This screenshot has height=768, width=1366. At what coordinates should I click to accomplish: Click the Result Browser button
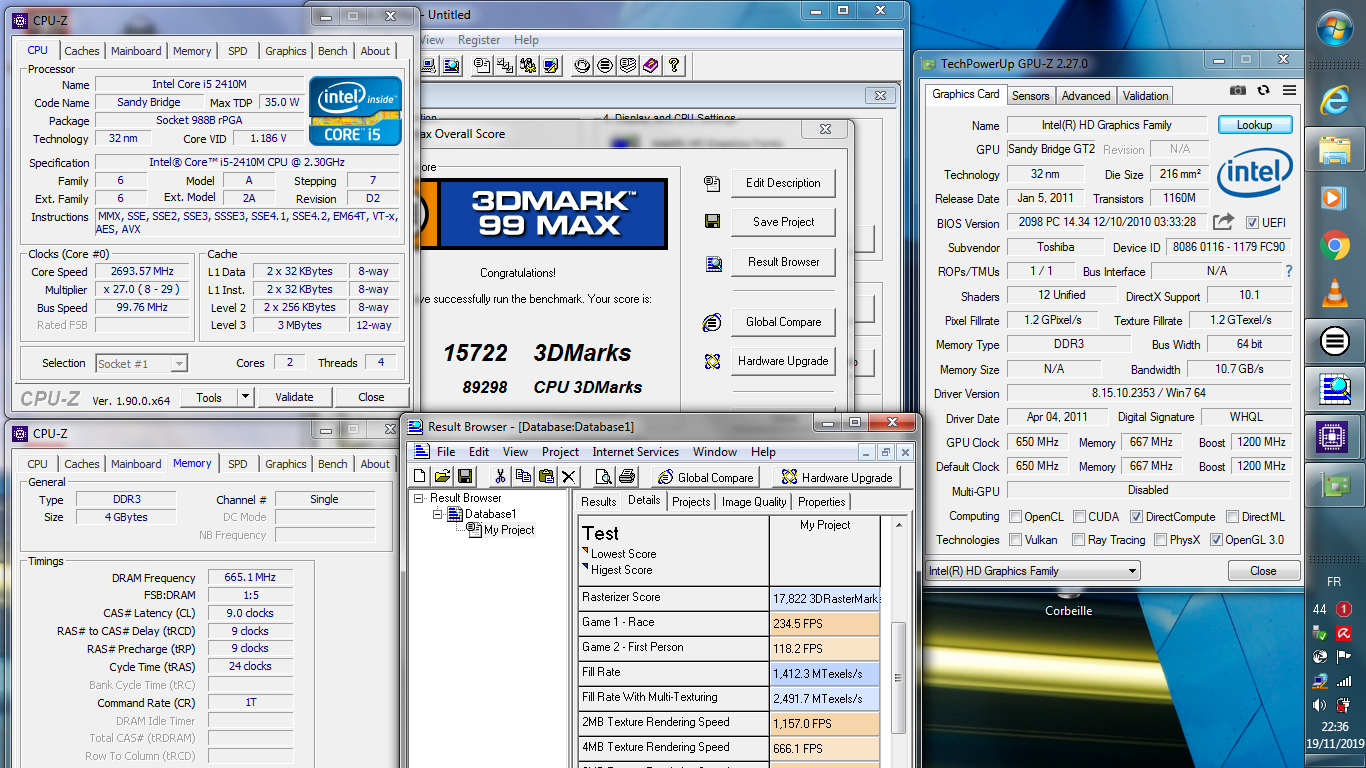(x=783, y=262)
